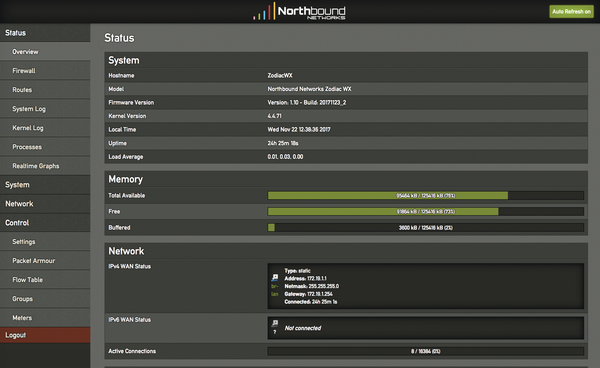Screen dimensions: 600x368
Task: Select the Uptime value 24h 25m 18s
Action: 283,143
